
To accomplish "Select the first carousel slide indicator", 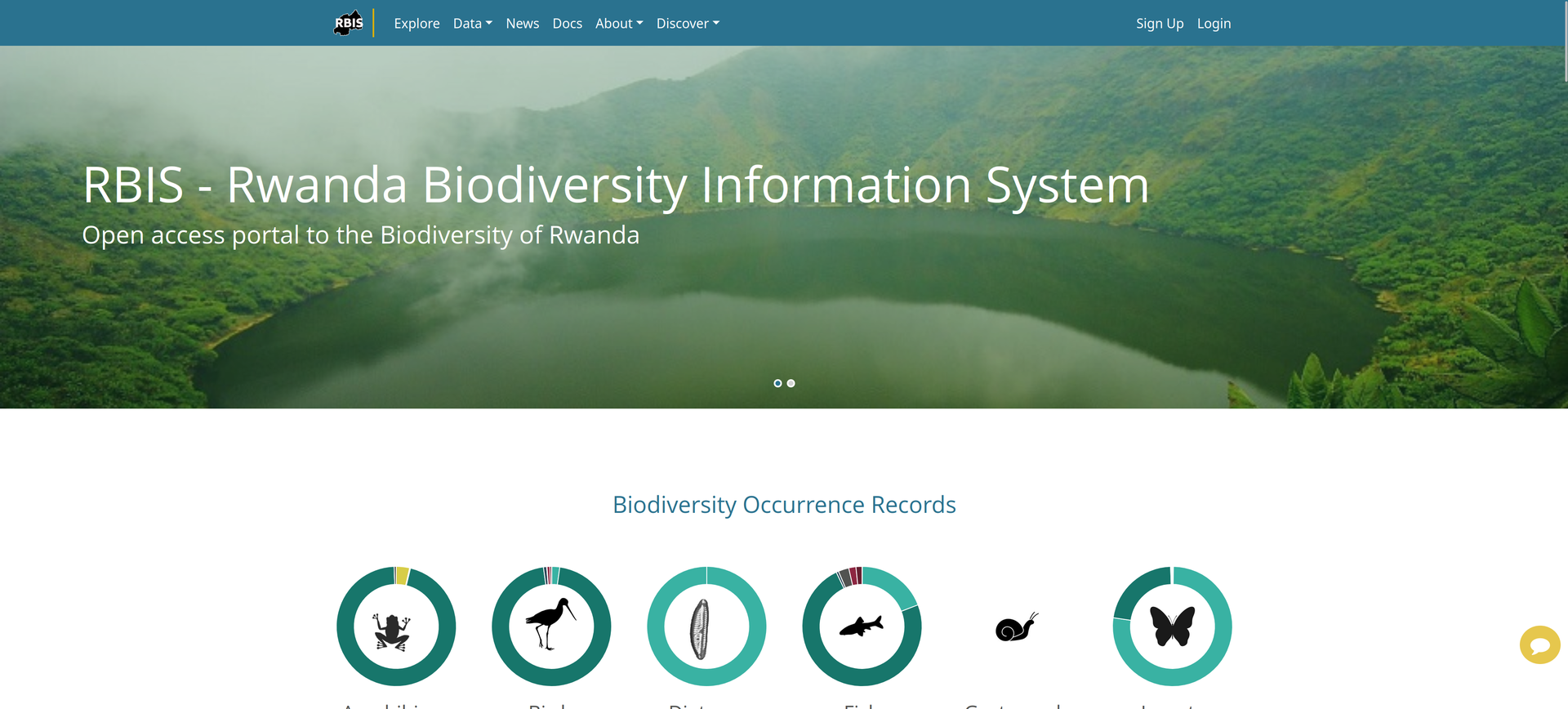I will coord(777,383).
